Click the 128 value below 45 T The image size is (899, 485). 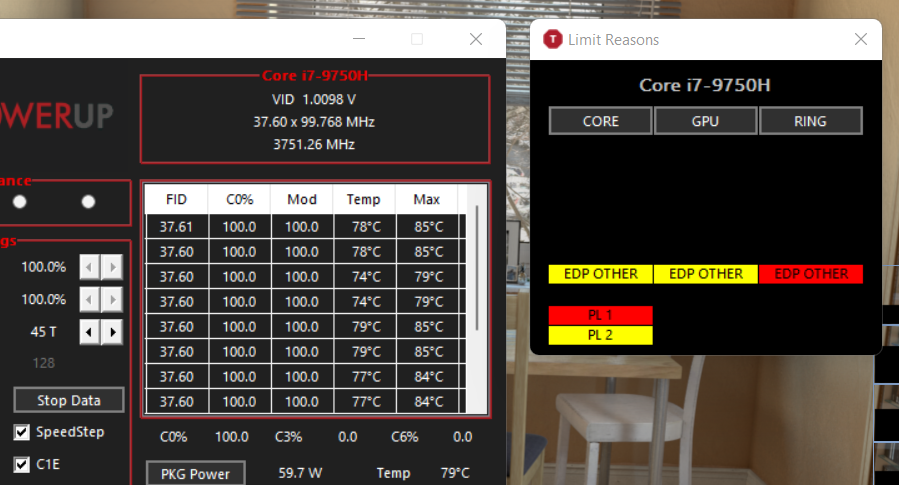(44, 363)
